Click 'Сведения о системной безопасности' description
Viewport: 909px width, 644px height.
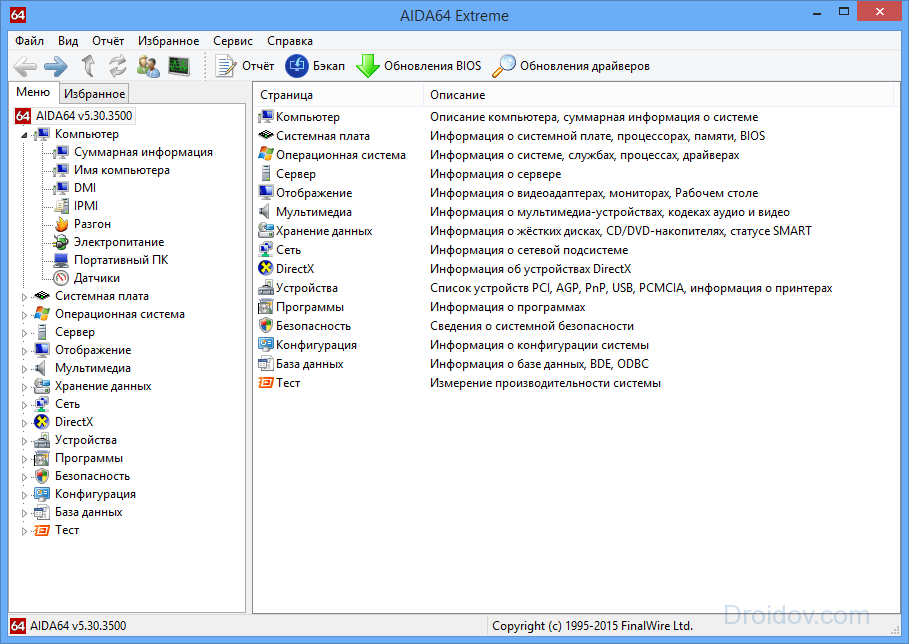(532, 326)
